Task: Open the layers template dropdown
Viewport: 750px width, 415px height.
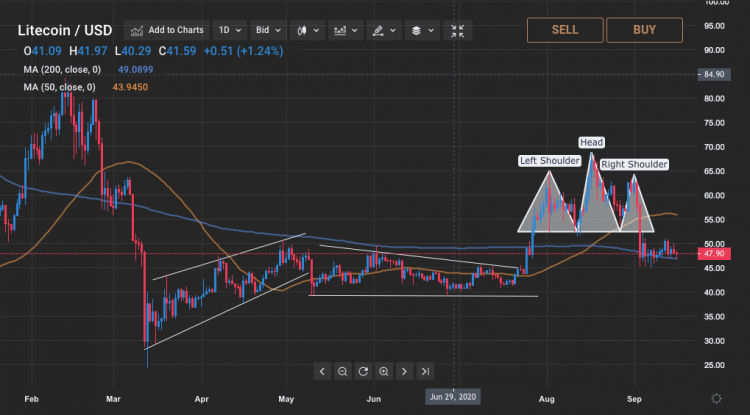Action: pos(422,30)
